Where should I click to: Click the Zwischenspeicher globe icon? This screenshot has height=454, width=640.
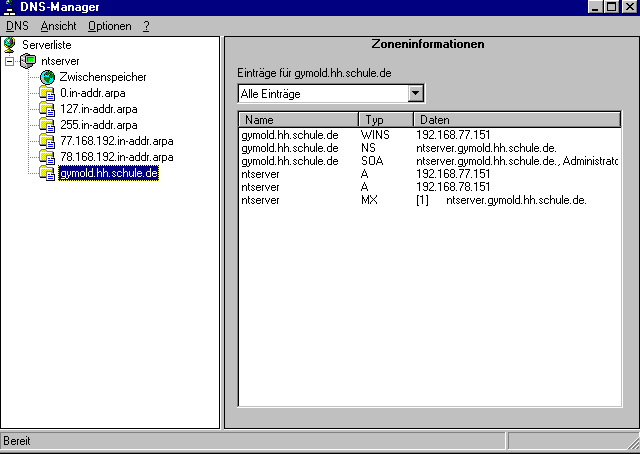47,77
